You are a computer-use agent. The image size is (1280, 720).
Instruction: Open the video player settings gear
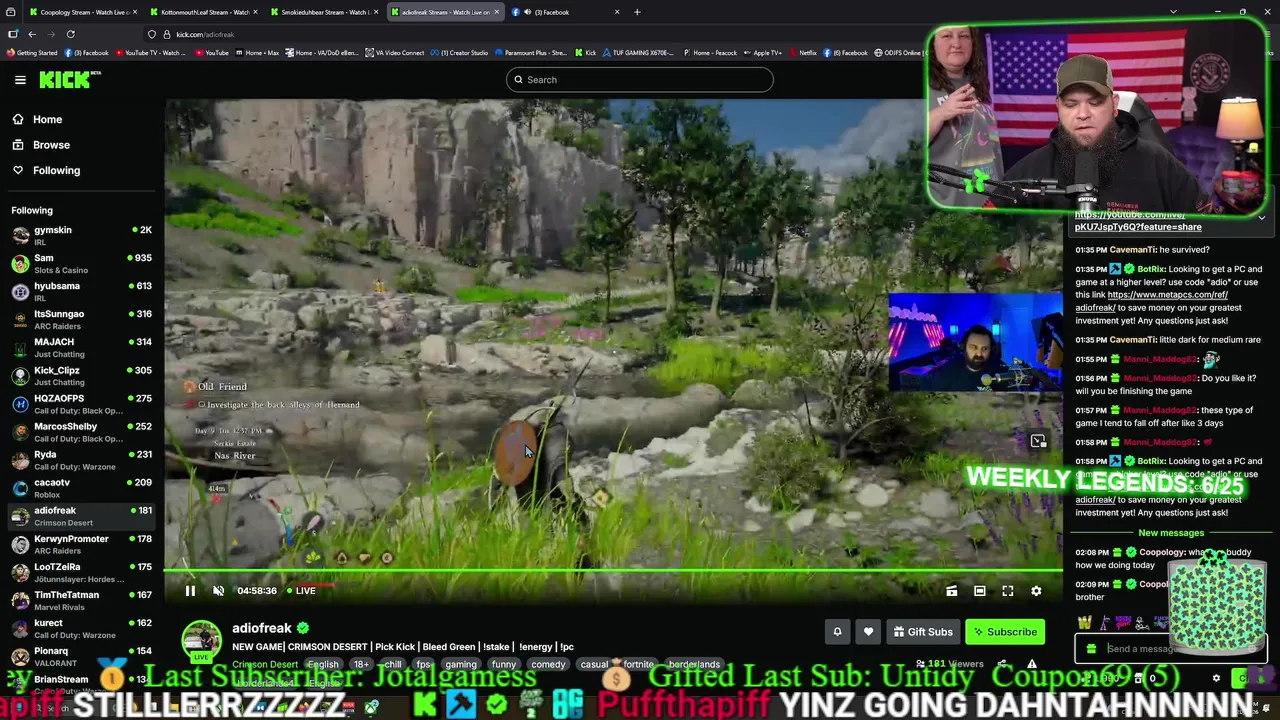tap(1036, 591)
